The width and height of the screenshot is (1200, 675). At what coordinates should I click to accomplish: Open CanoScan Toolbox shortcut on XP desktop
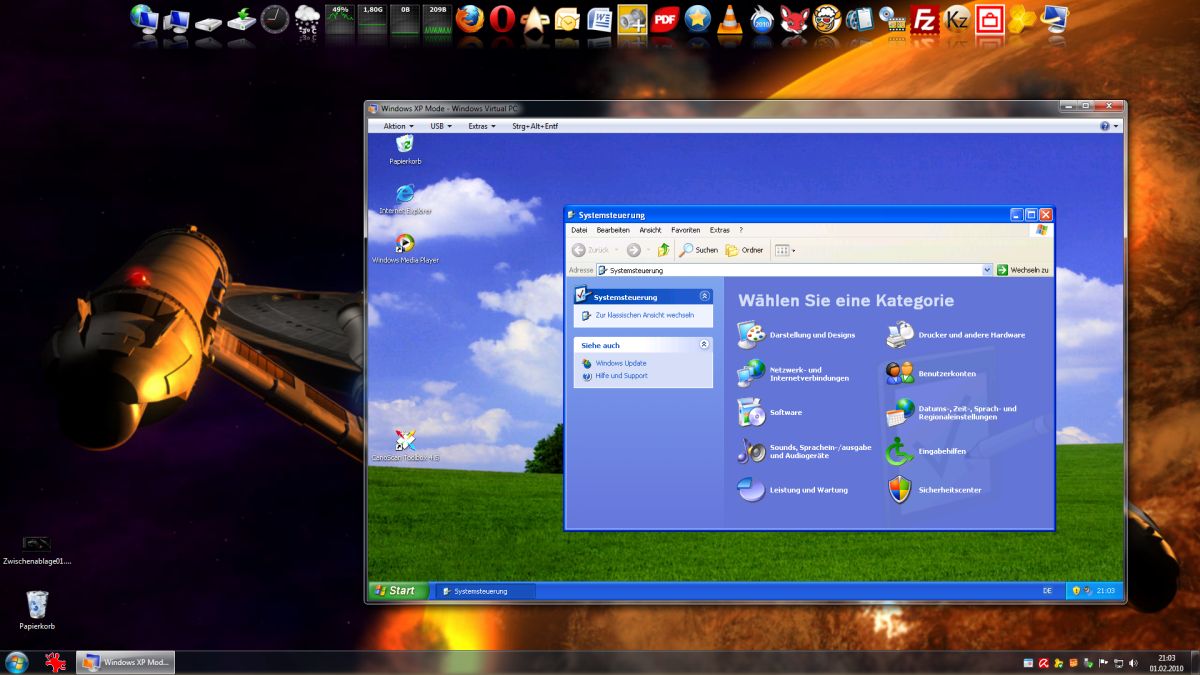pos(405,445)
